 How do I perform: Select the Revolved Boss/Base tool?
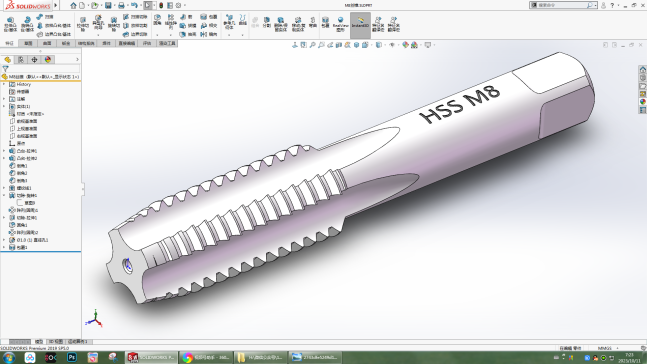(27, 24)
